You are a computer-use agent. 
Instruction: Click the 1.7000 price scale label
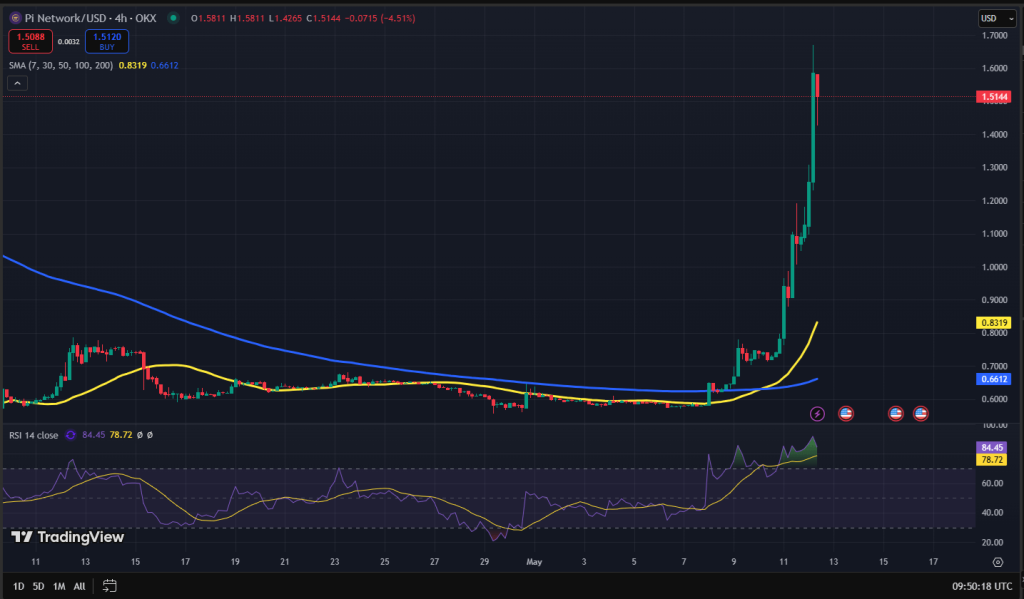click(994, 35)
